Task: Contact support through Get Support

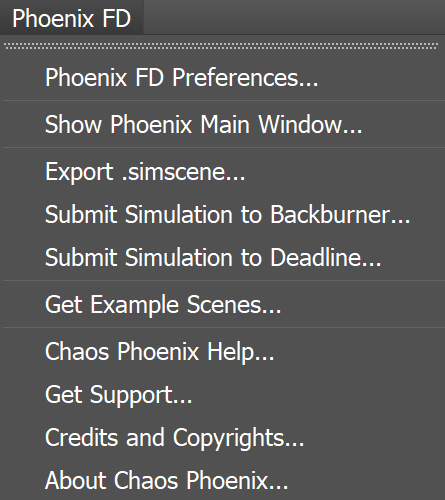Action: (224, 394)
